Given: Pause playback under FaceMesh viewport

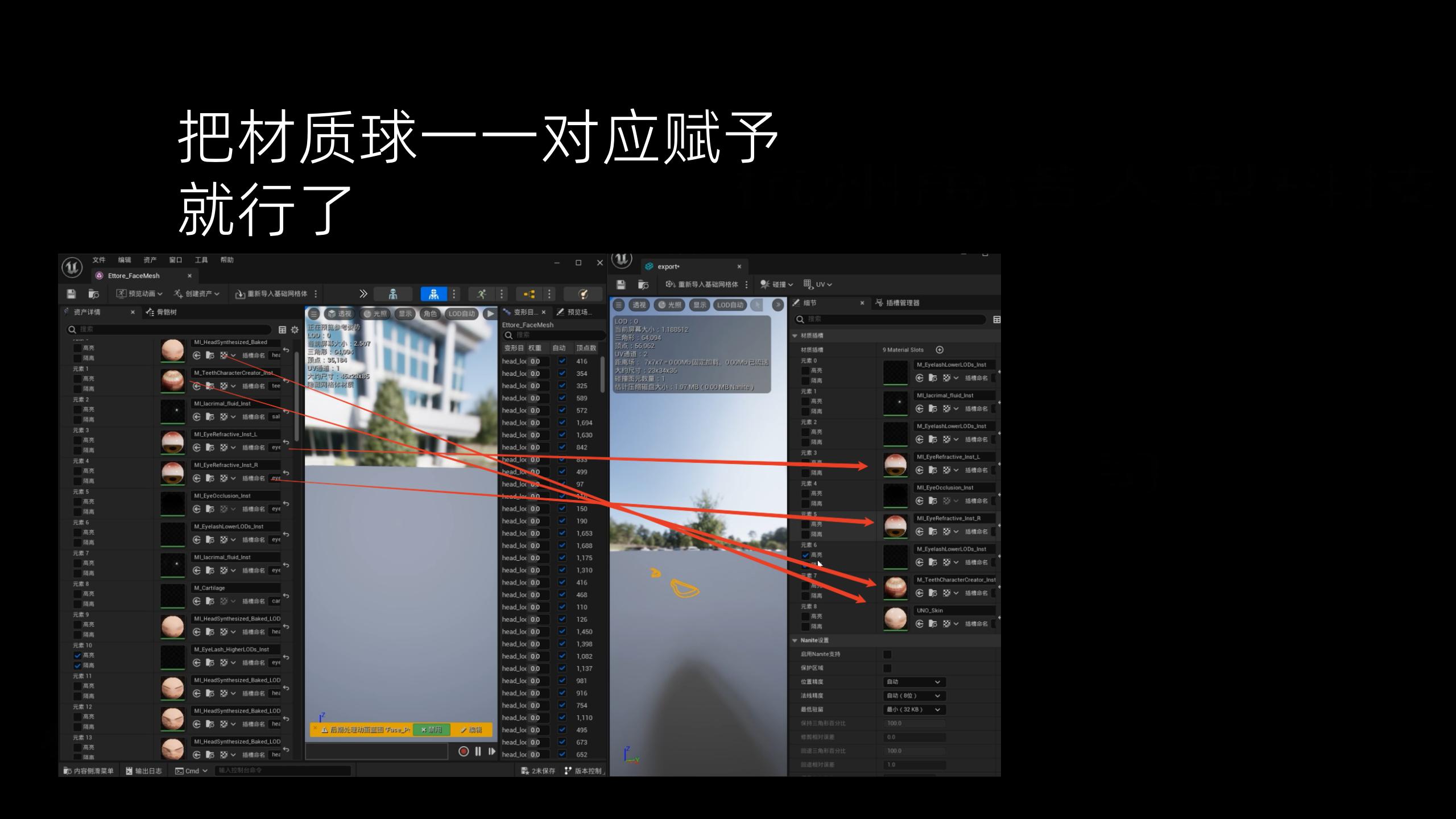Looking at the screenshot, I should click(478, 751).
